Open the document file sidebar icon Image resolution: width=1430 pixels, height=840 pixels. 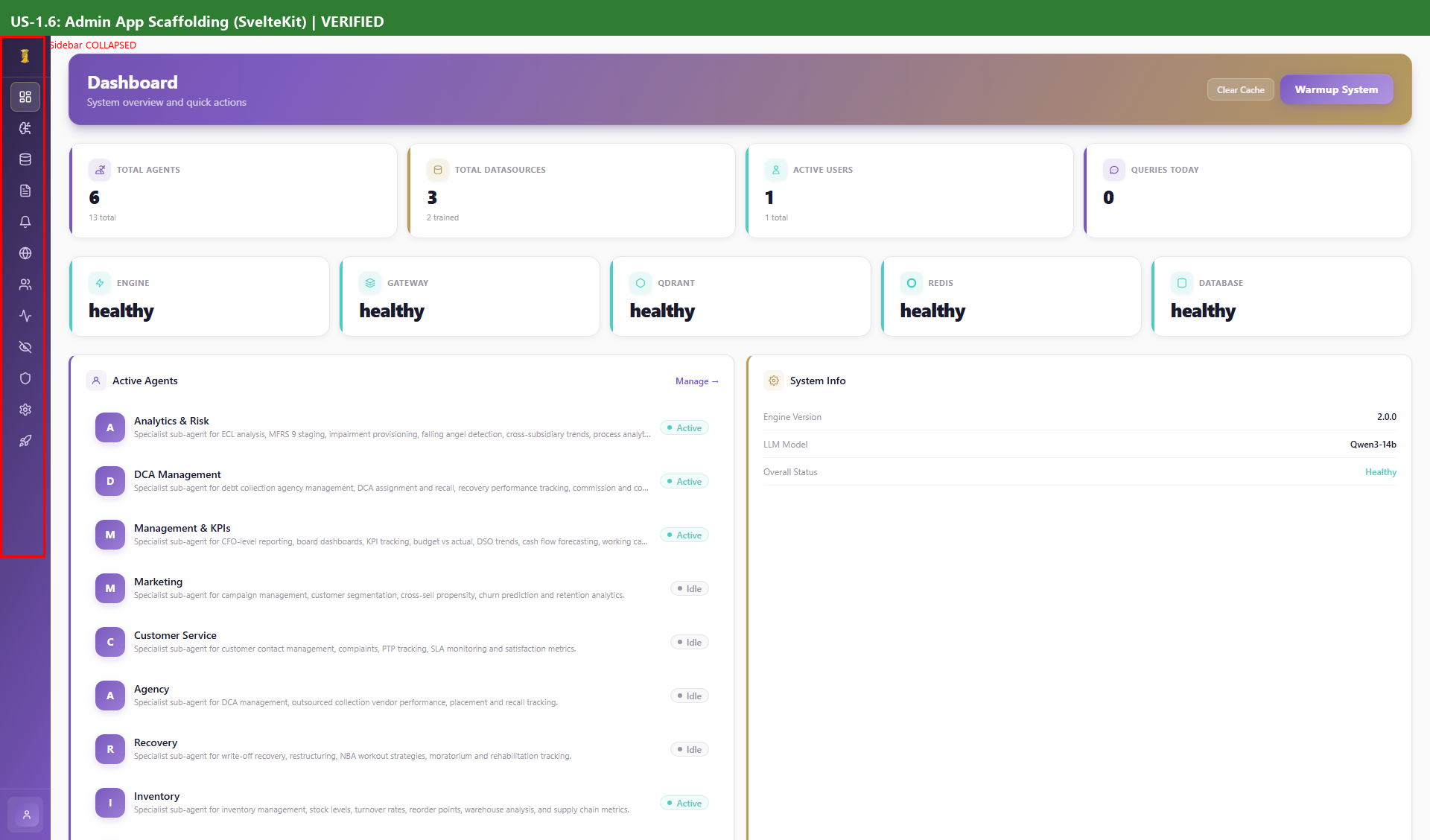click(25, 191)
